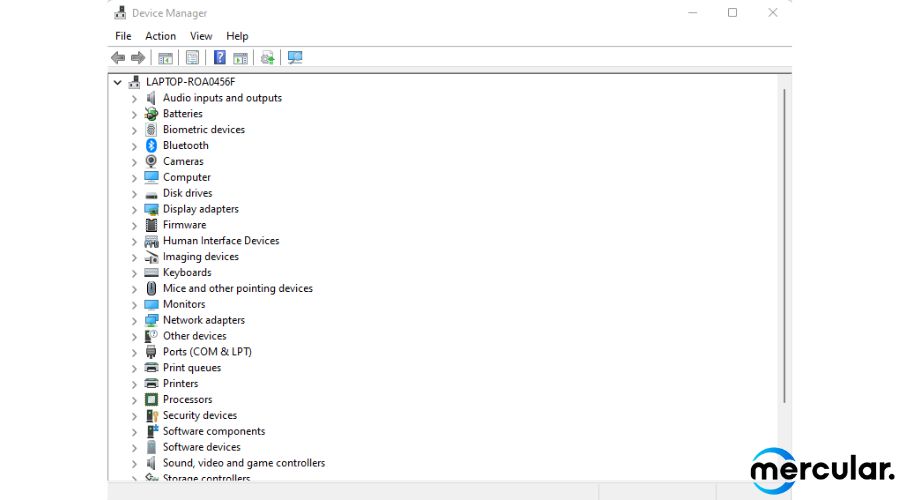Image resolution: width=900 pixels, height=500 pixels.
Task: Expand the Bluetooth category
Action: [x=134, y=146]
